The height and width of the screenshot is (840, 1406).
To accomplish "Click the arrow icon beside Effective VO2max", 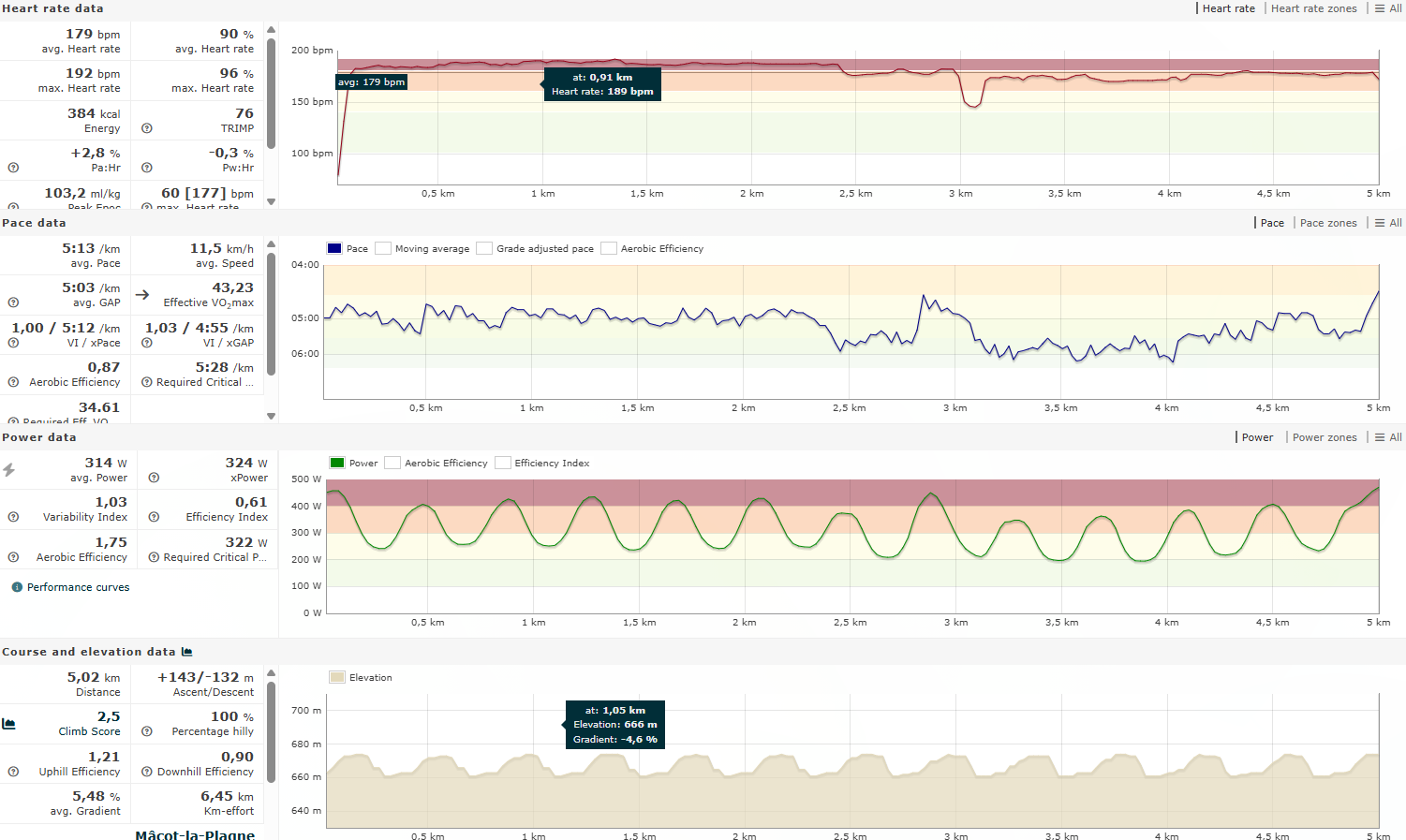I will coord(142,294).
